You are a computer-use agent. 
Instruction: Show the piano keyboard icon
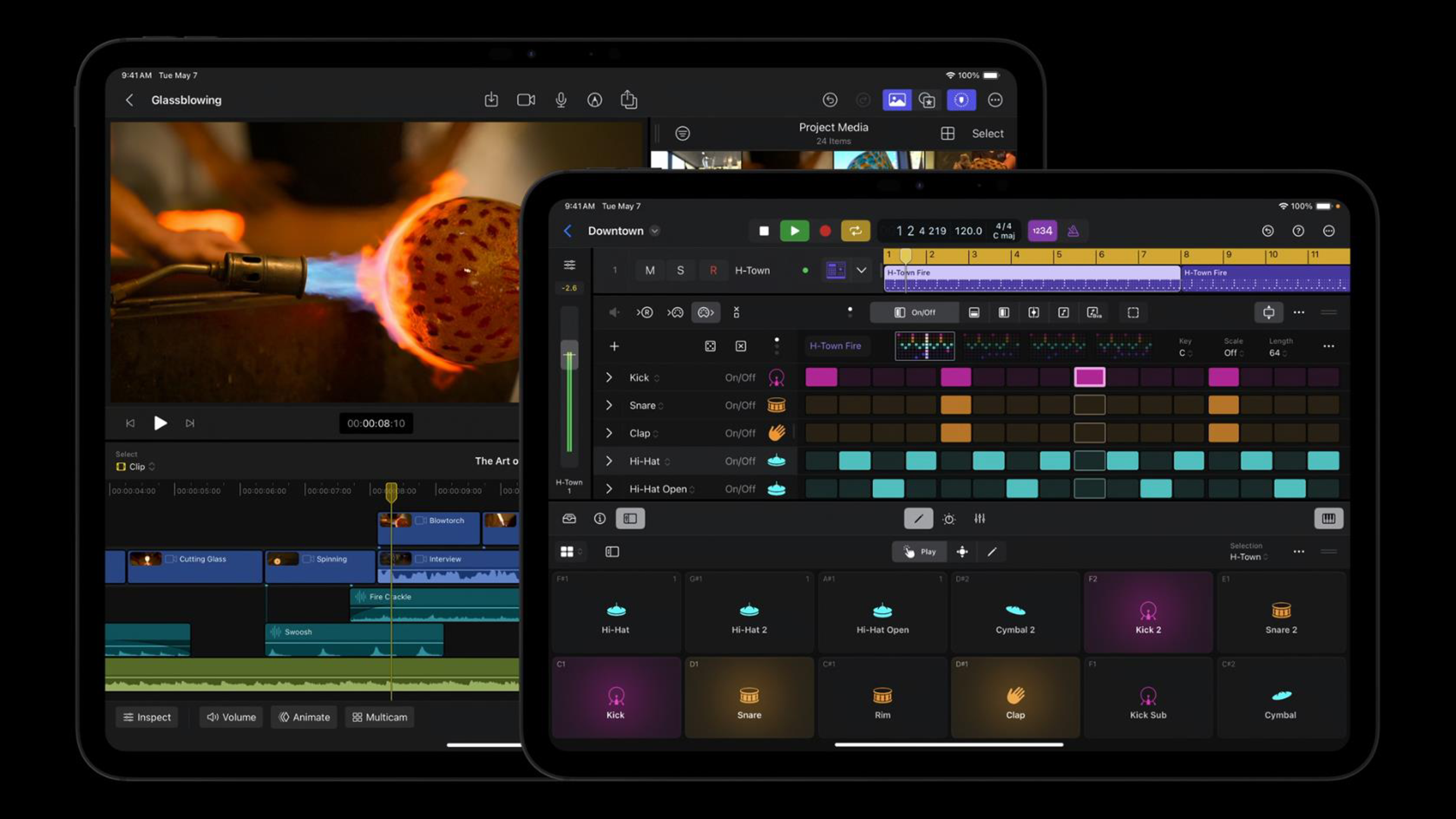point(1328,518)
